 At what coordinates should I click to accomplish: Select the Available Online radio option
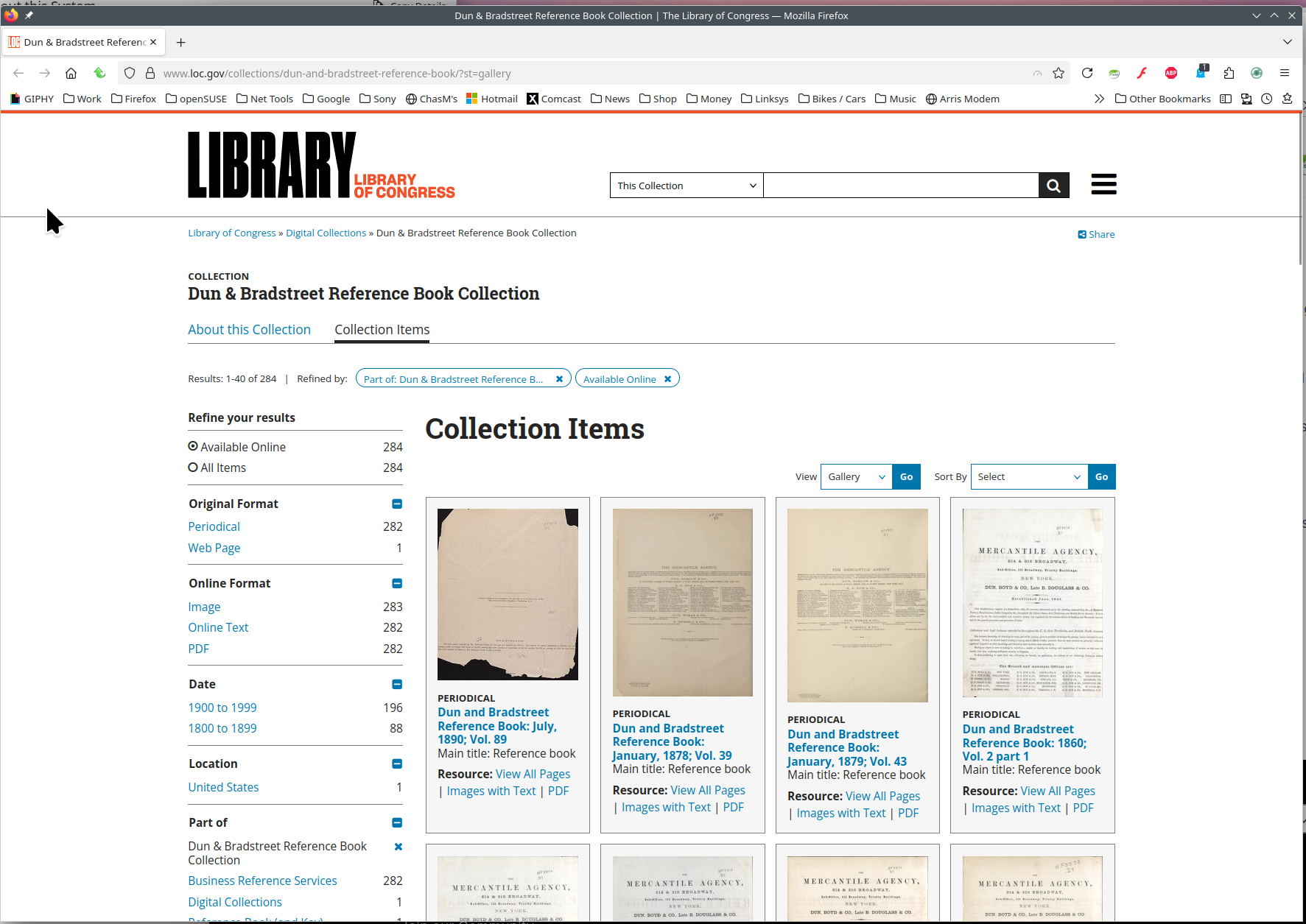[193, 446]
